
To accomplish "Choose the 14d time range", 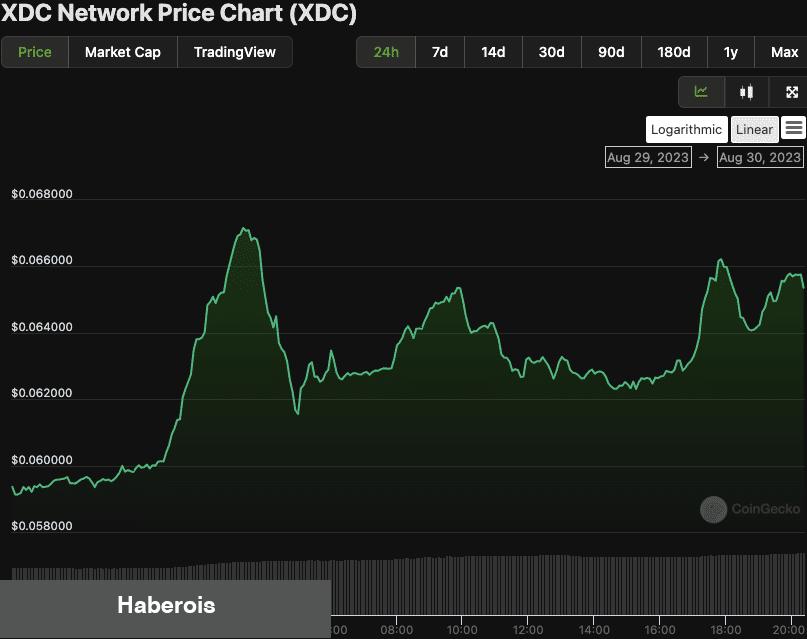I will (493, 52).
